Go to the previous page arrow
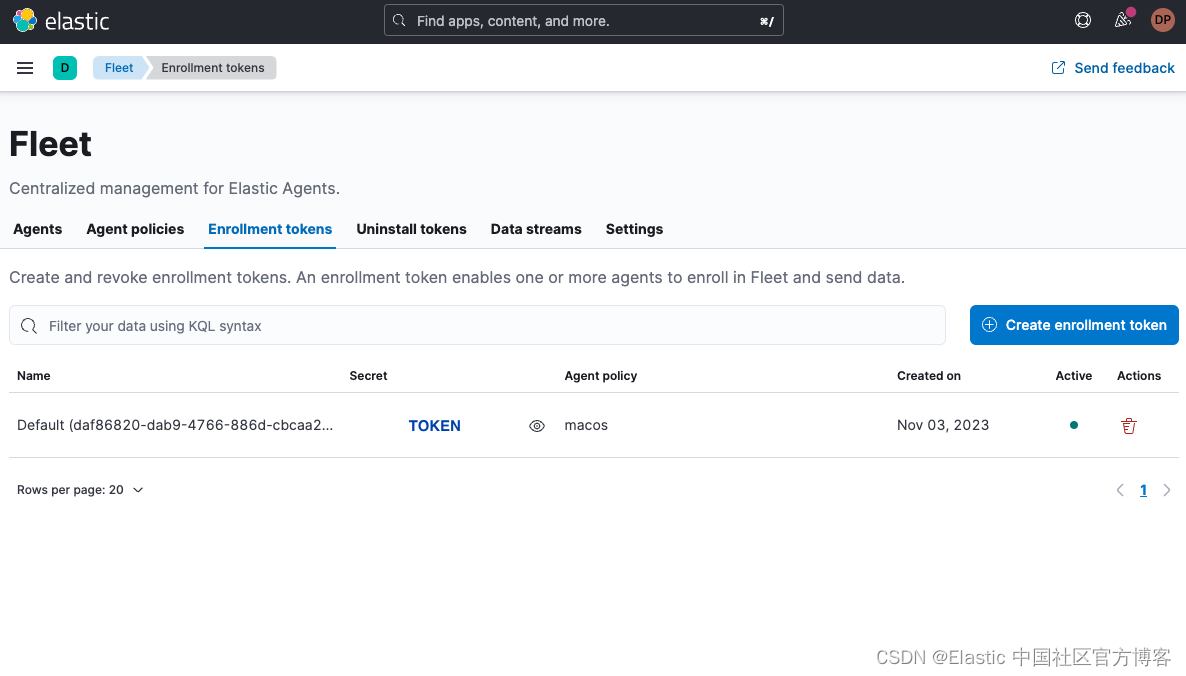1186x676 pixels. click(x=1120, y=490)
